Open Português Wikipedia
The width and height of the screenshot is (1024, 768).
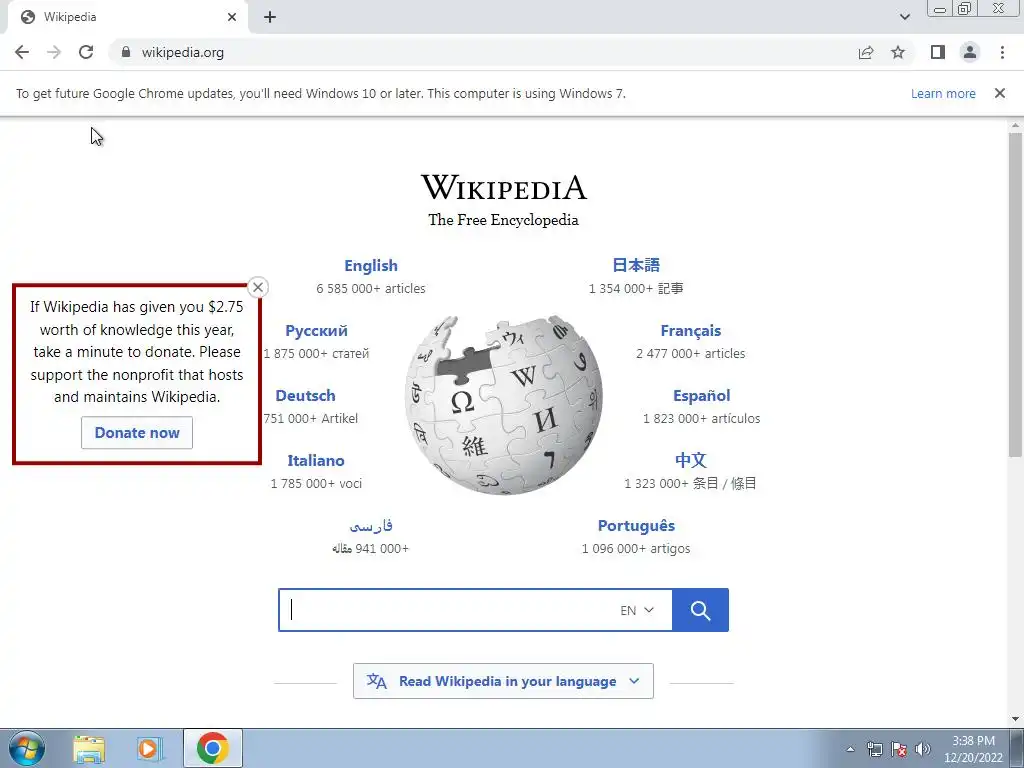(636, 526)
